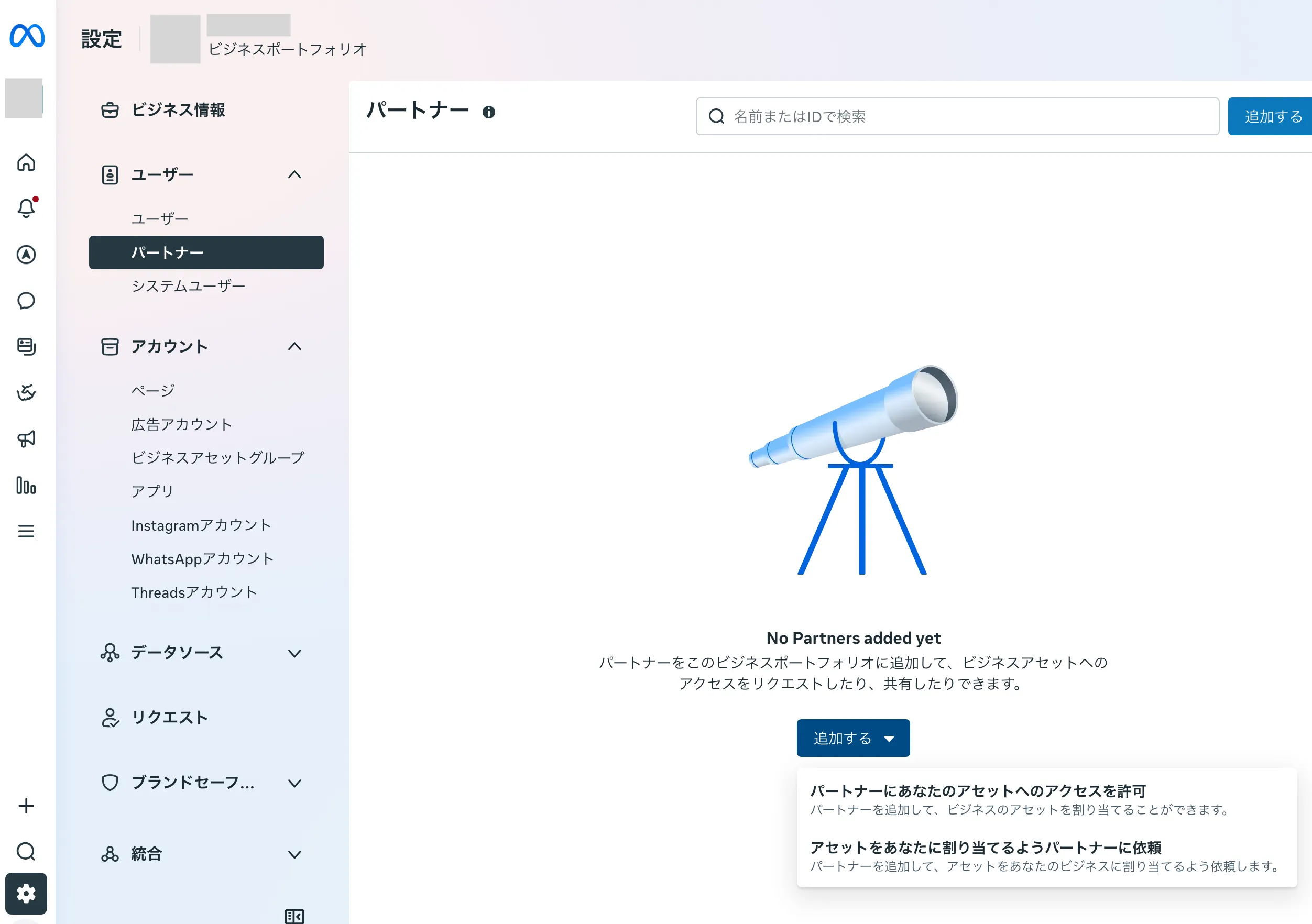Choose パートナーにあなたのアセットへのアクセスを許可 option

pos(1047,799)
